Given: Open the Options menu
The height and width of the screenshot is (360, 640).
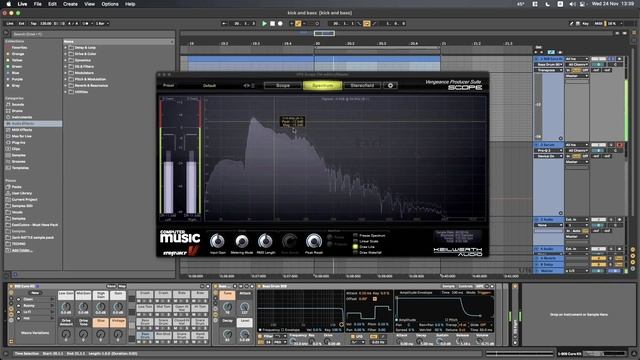Looking at the screenshot, I should click(110, 4).
